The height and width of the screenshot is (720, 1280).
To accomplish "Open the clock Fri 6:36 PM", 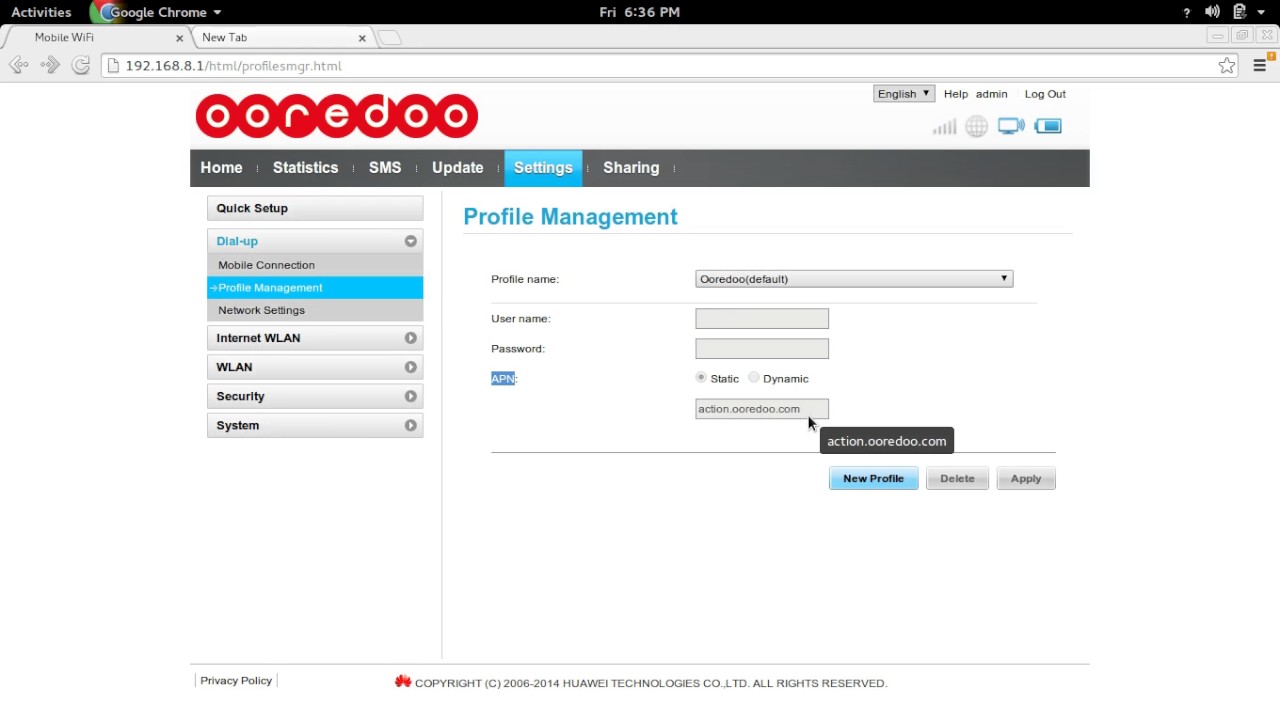I will click(640, 12).
